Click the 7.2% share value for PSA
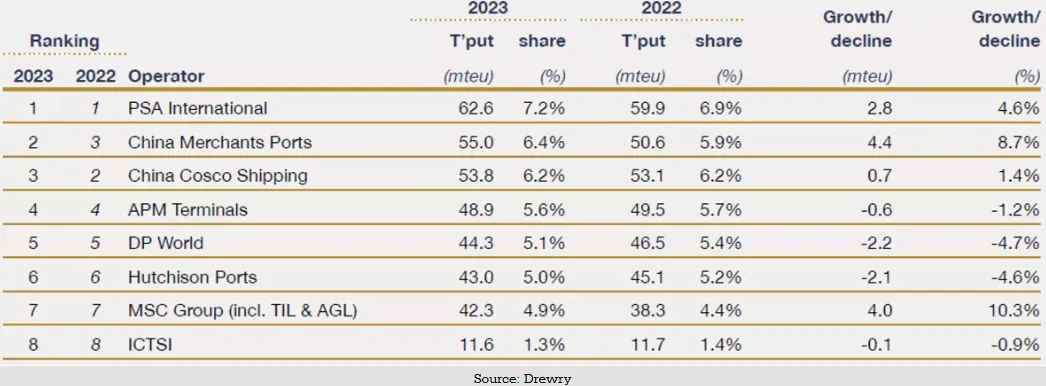The width and height of the screenshot is (1046, 386). [542, 108]
